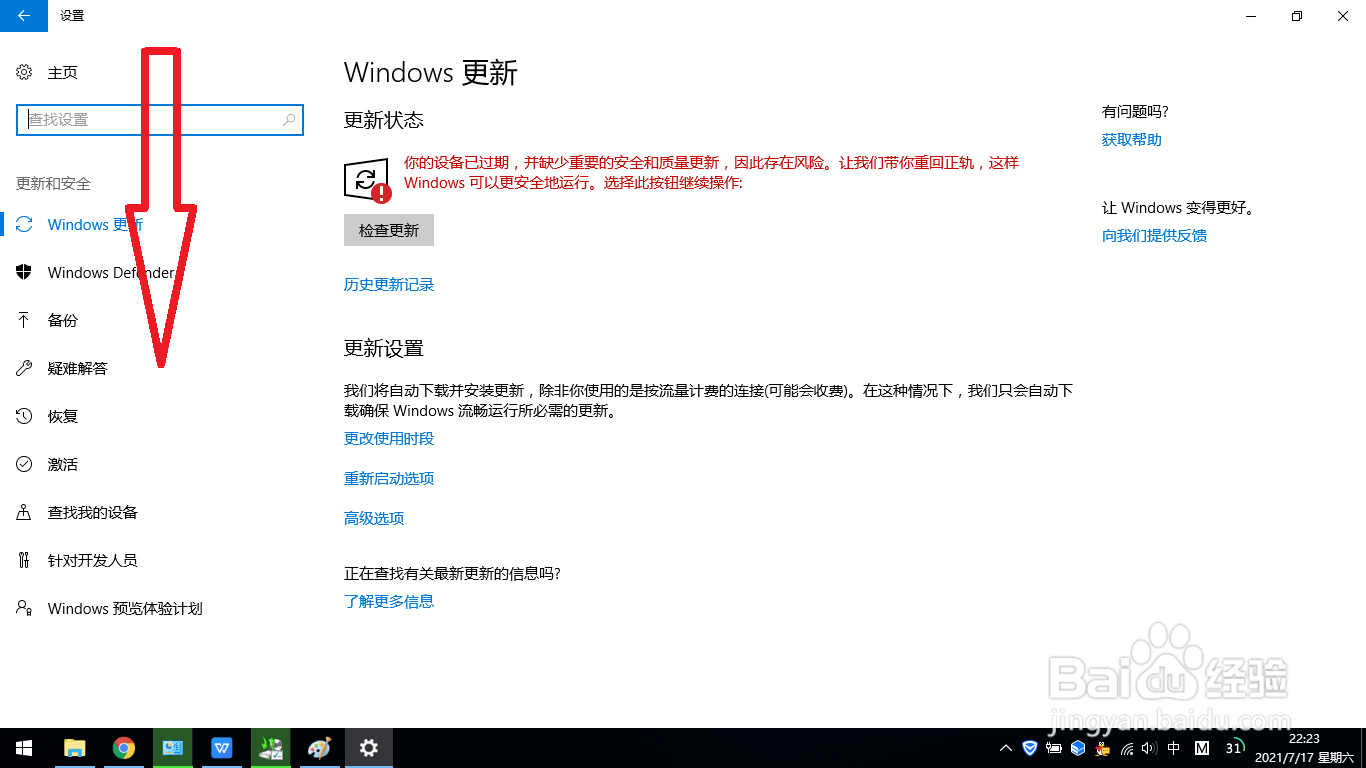Open the WPS Writer taskbar icon

222,748
